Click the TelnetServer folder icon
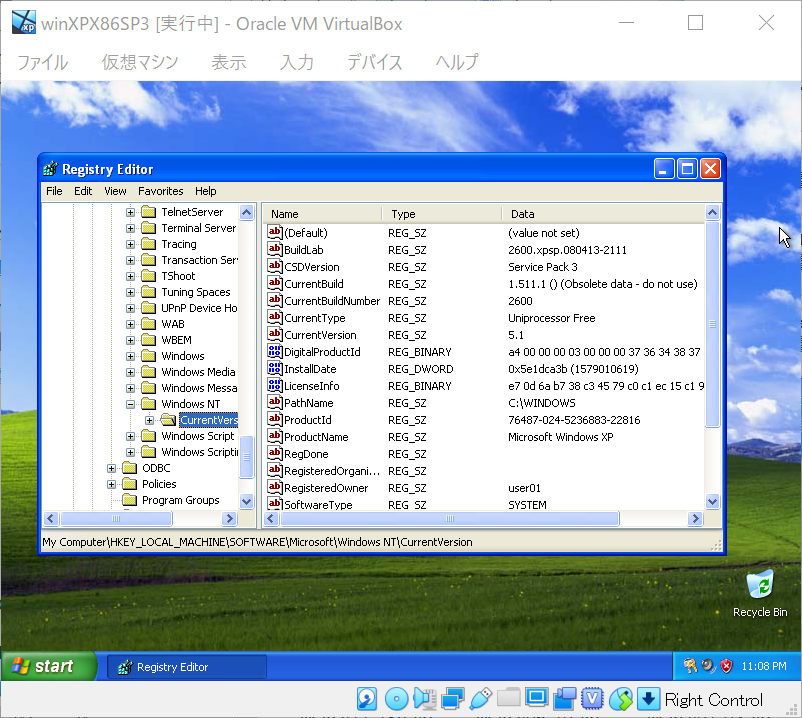This screenshot has width=802, height=718. coord(148,212)
